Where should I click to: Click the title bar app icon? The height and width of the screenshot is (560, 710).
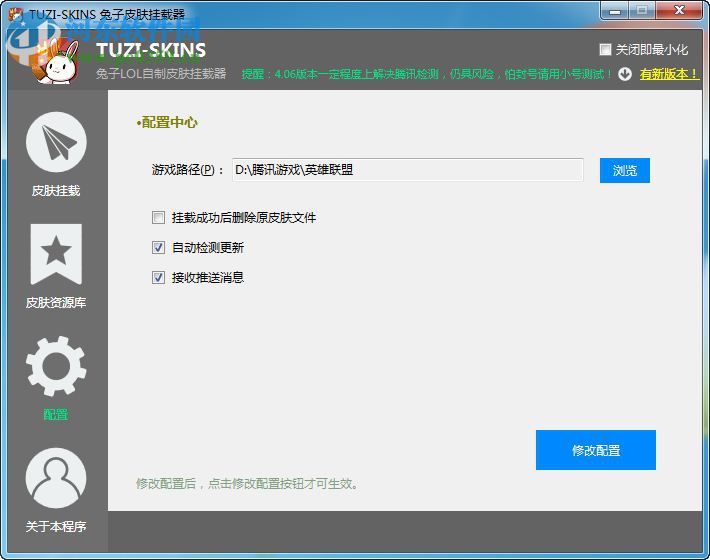coord(16,14)
